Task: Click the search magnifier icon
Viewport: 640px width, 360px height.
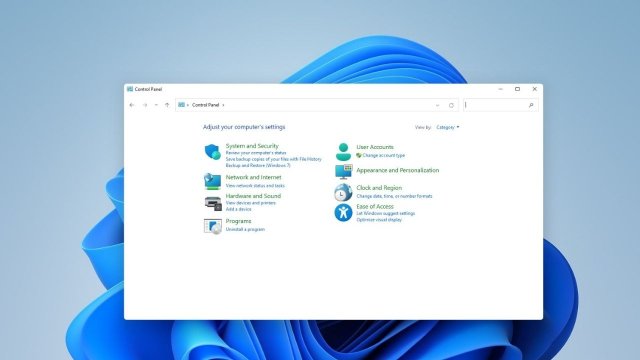Action: pos(531,105)
